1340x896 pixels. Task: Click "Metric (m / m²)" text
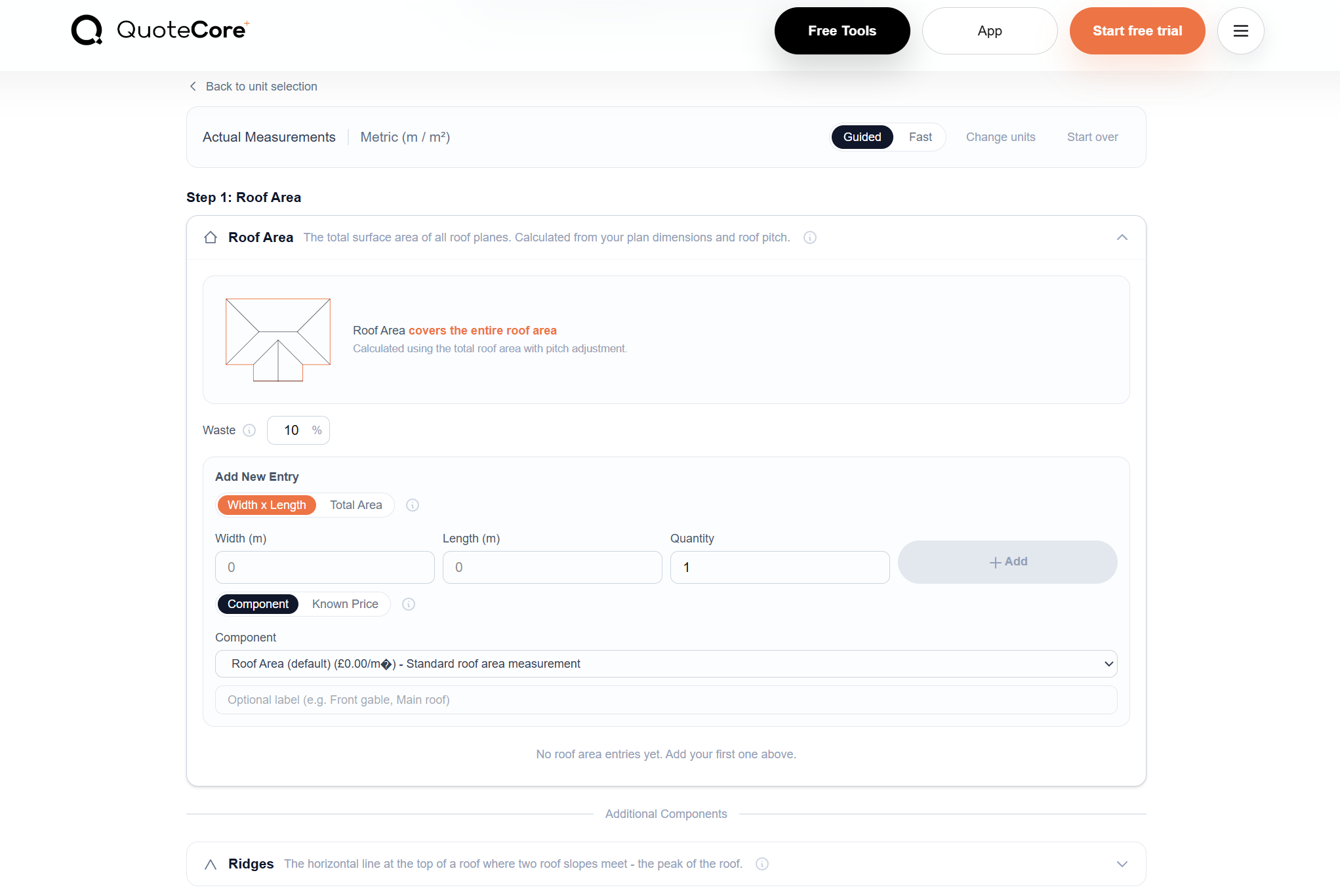coord(405,137)
